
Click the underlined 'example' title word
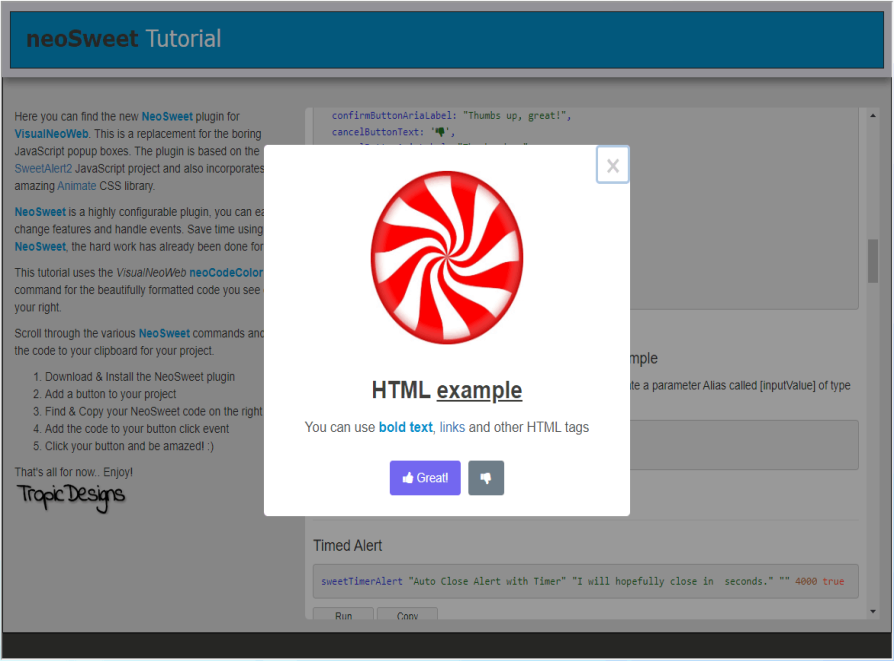coord(479,390)
